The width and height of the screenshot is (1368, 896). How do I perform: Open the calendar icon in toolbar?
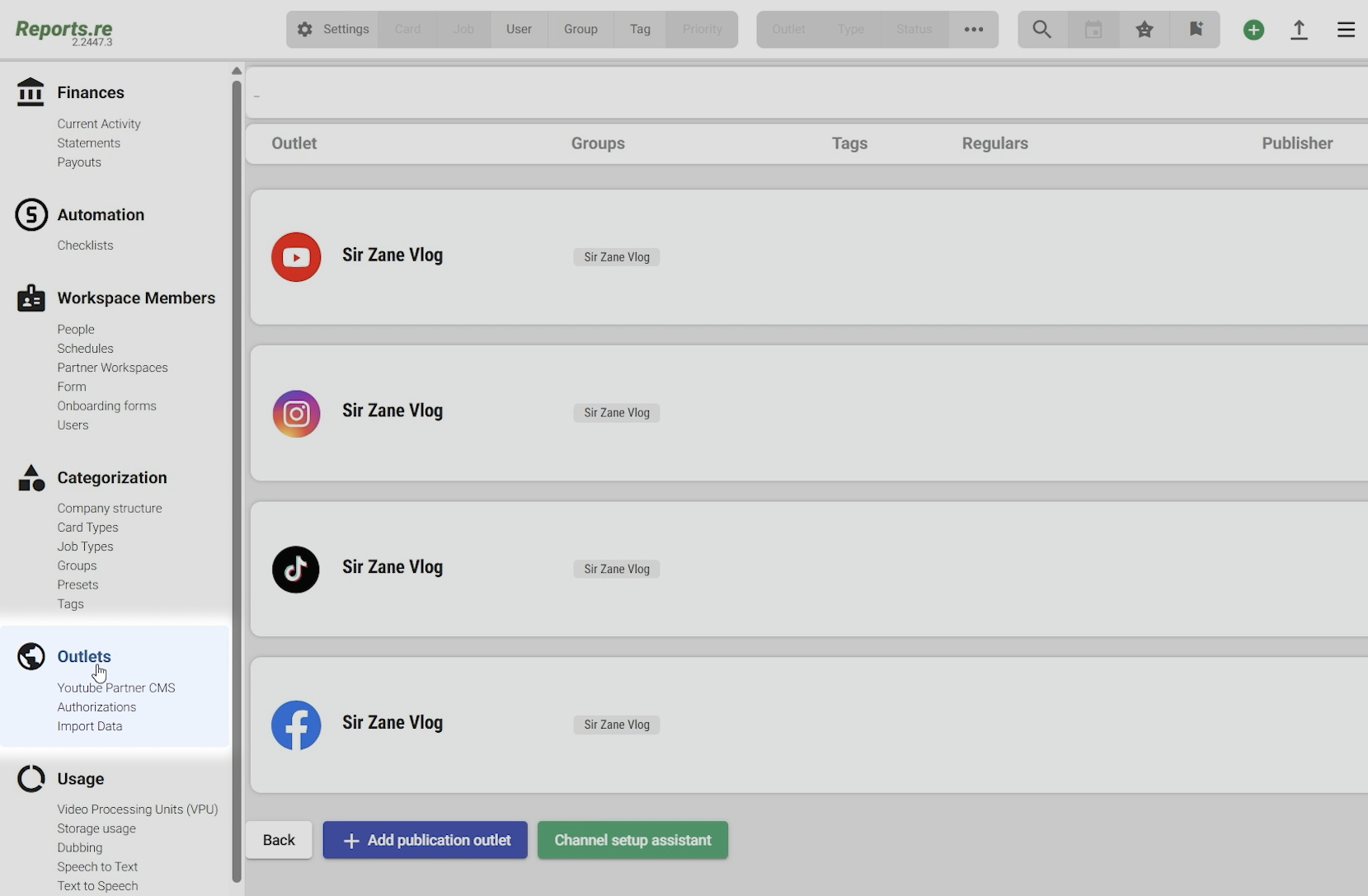point(1093,30)
